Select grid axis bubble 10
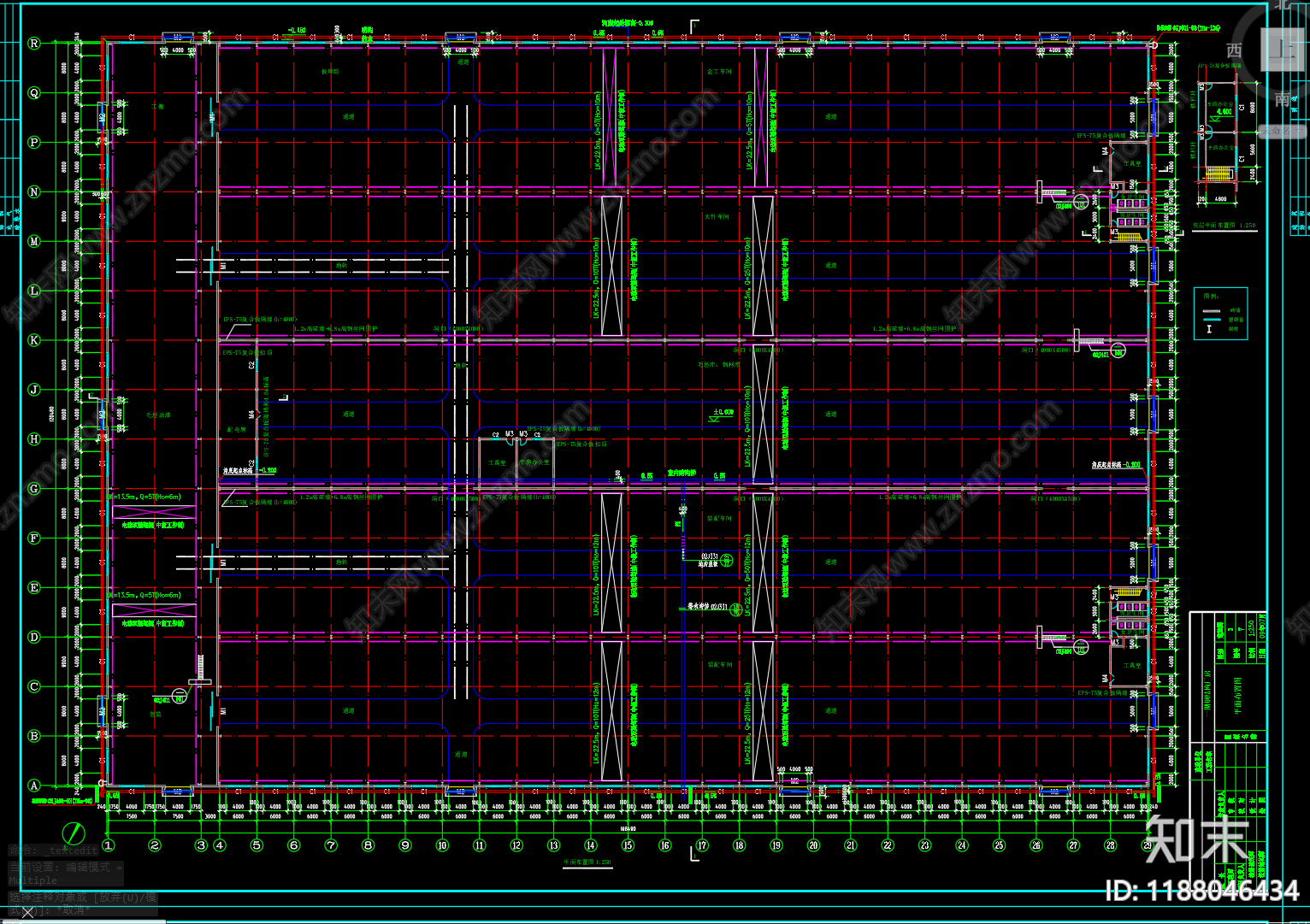 [442, 845]
